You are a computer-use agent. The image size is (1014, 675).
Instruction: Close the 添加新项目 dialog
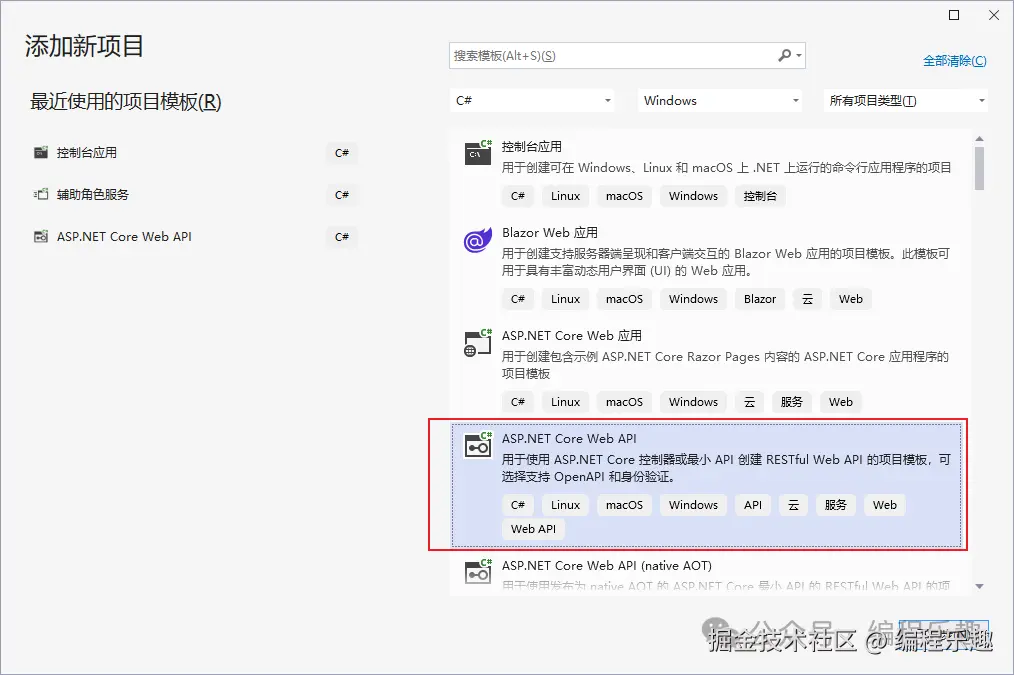point(994,15)
